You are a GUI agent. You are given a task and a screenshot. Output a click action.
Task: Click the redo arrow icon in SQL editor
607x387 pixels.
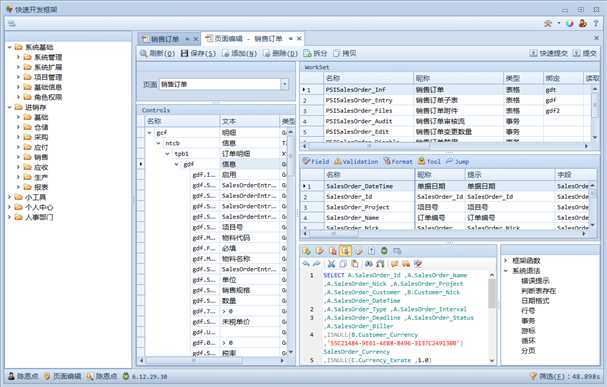[x=317, y=264]
